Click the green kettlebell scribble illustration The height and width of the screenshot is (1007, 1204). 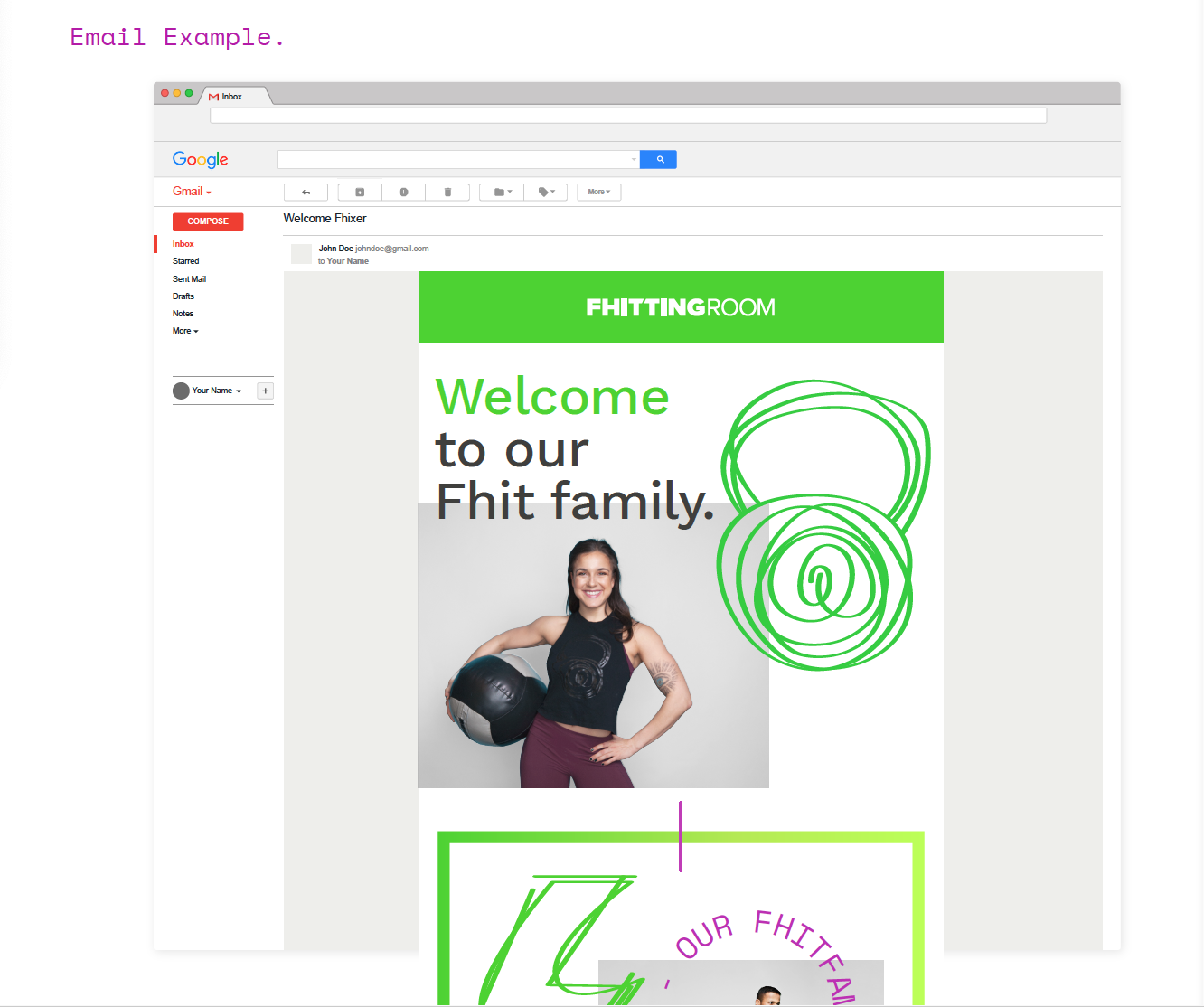tap(824, 524)
